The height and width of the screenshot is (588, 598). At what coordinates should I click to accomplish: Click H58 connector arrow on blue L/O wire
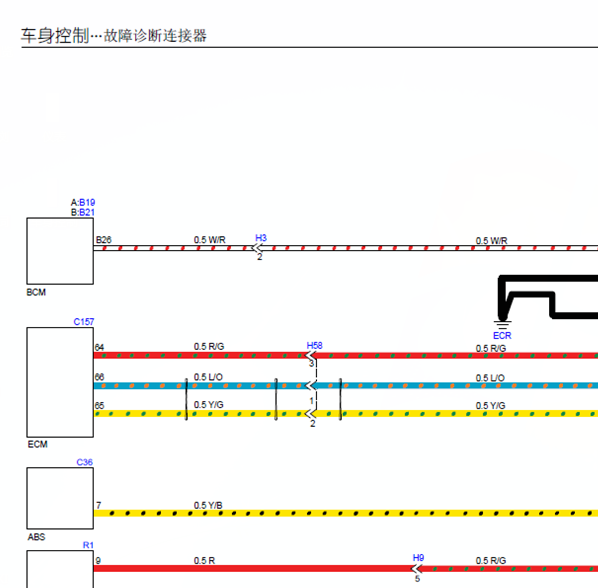pyautogui.click(x=310, y=386)
